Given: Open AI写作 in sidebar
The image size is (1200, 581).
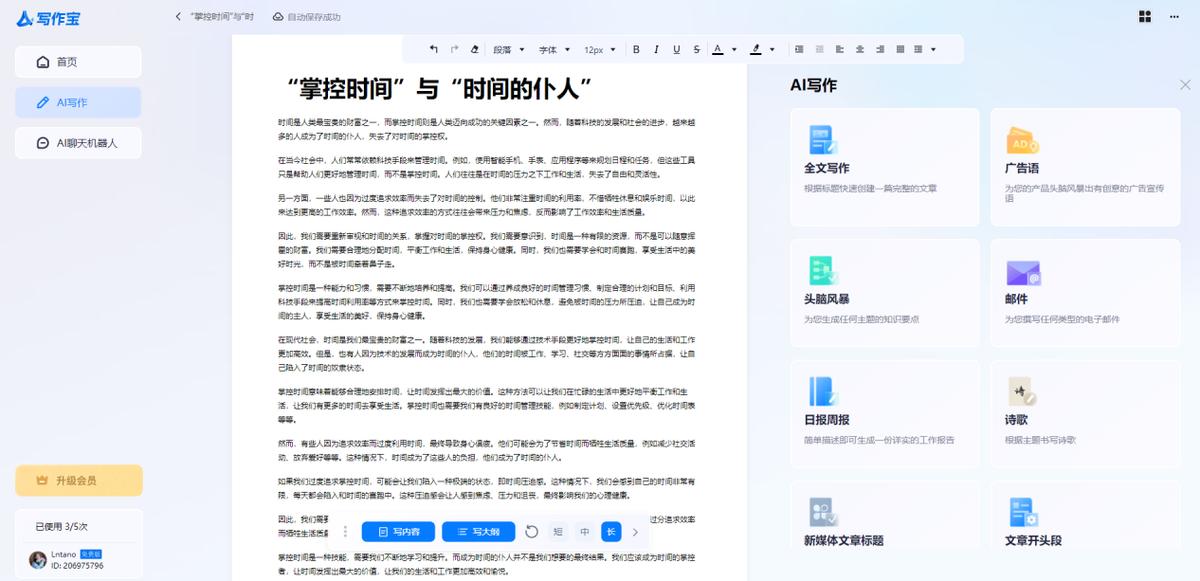Looking at the screenshot, I should click(x=78, y=102).
